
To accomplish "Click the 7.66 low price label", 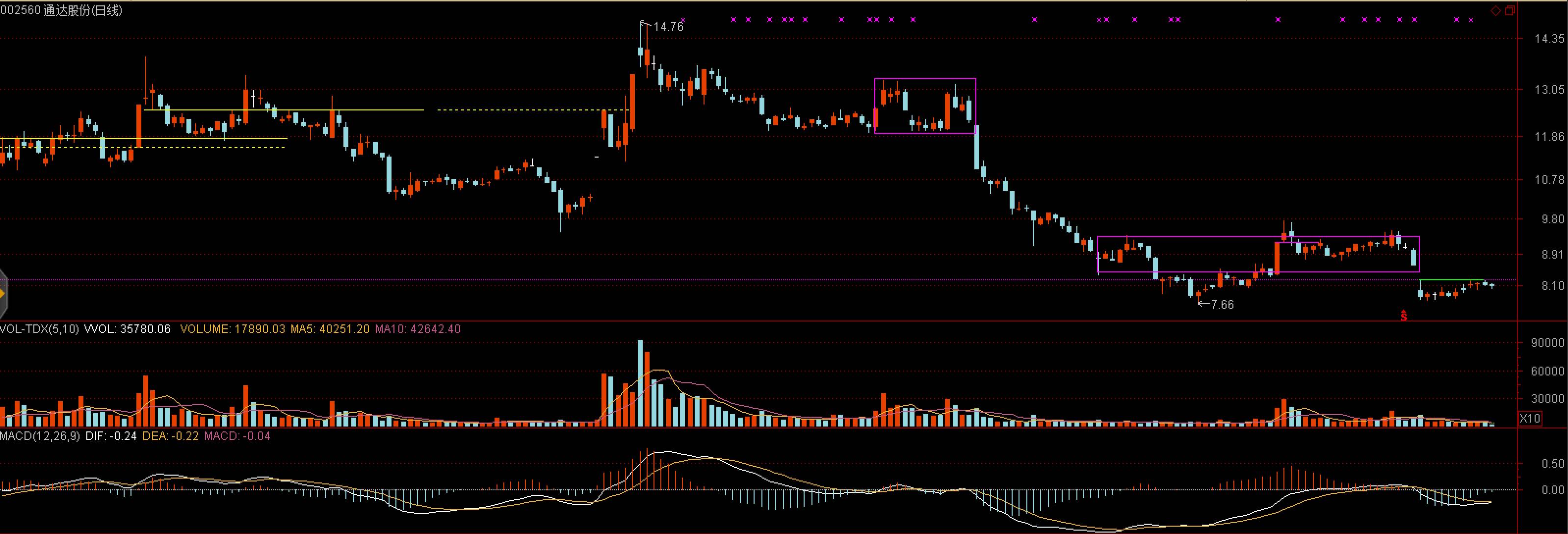I will [1222, 304].
